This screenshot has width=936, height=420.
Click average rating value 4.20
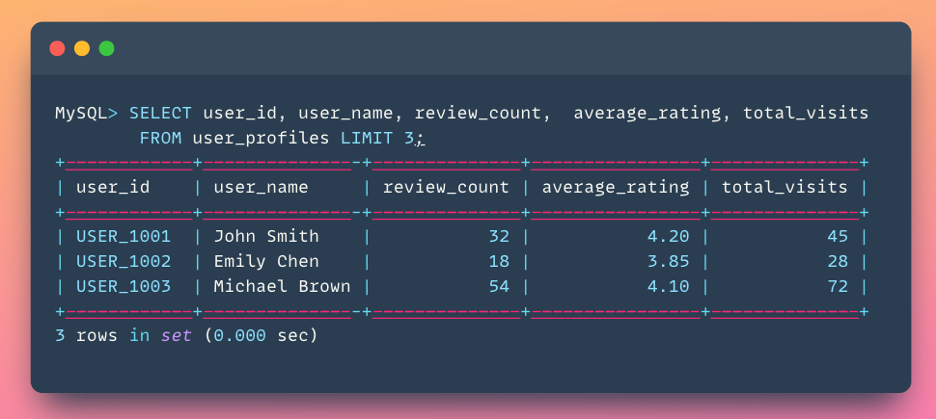669,236
